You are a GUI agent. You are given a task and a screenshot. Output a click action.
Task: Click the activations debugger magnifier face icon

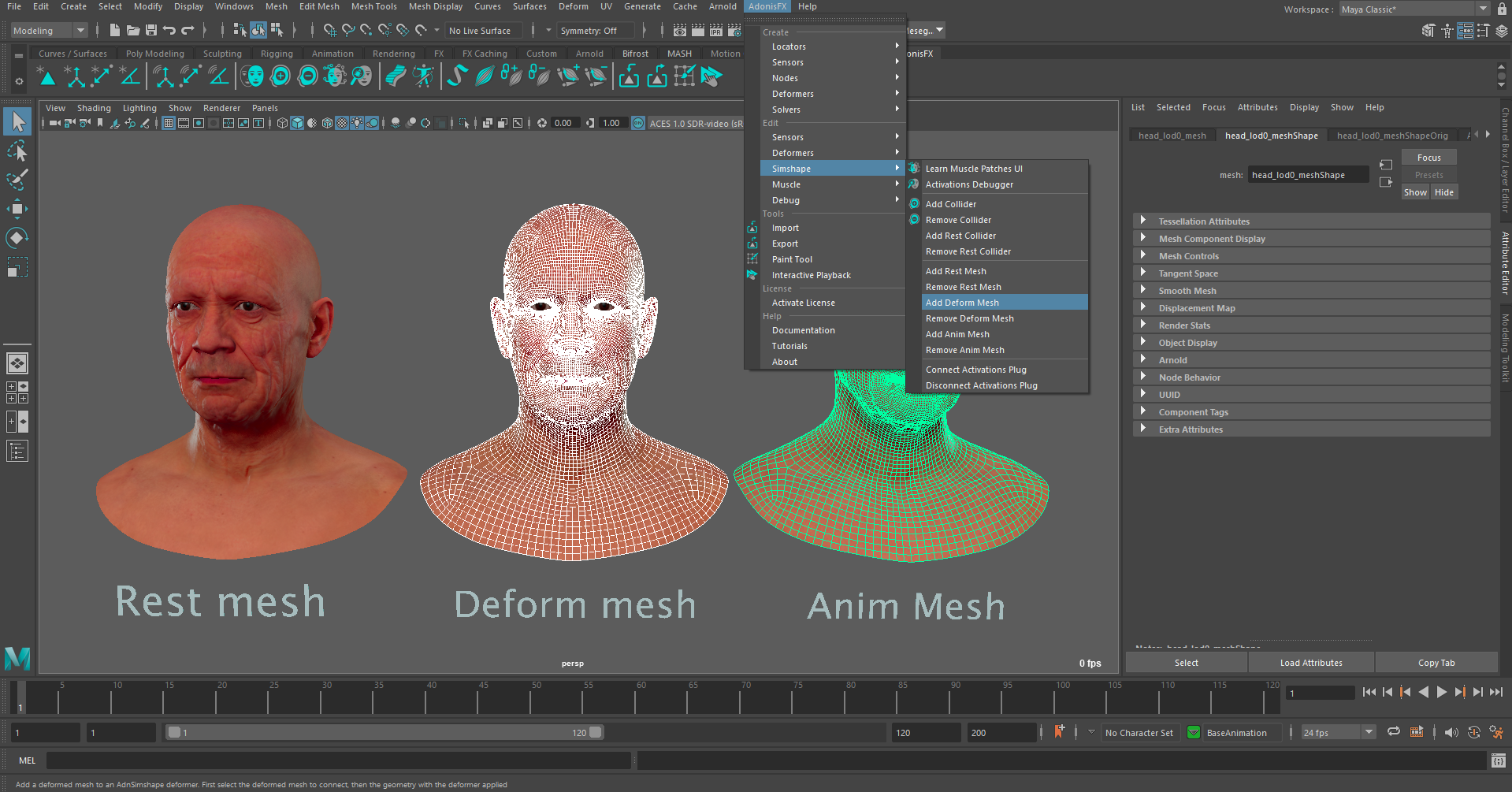pos(362,76)
